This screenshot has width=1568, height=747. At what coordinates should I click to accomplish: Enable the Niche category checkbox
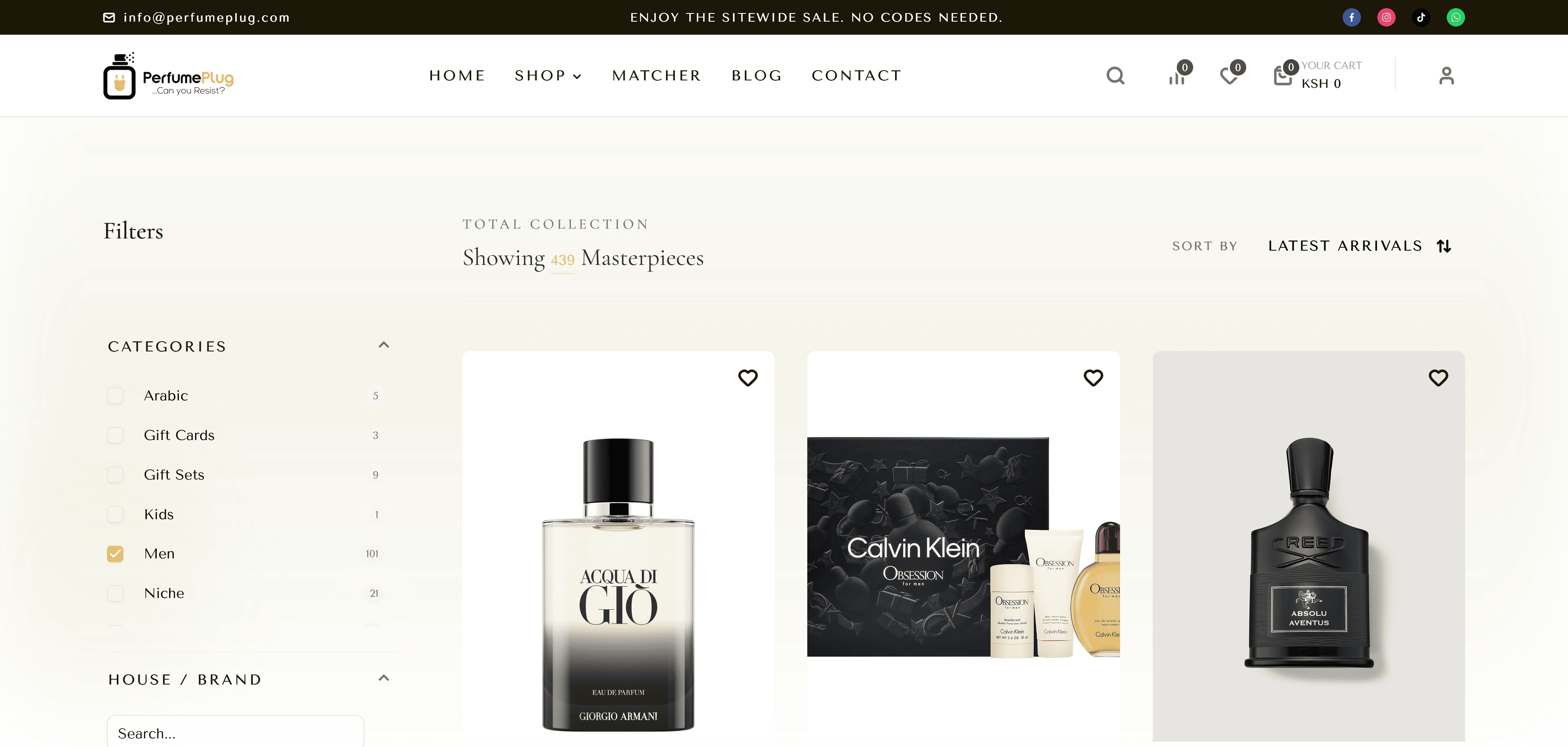coord(115,593)
